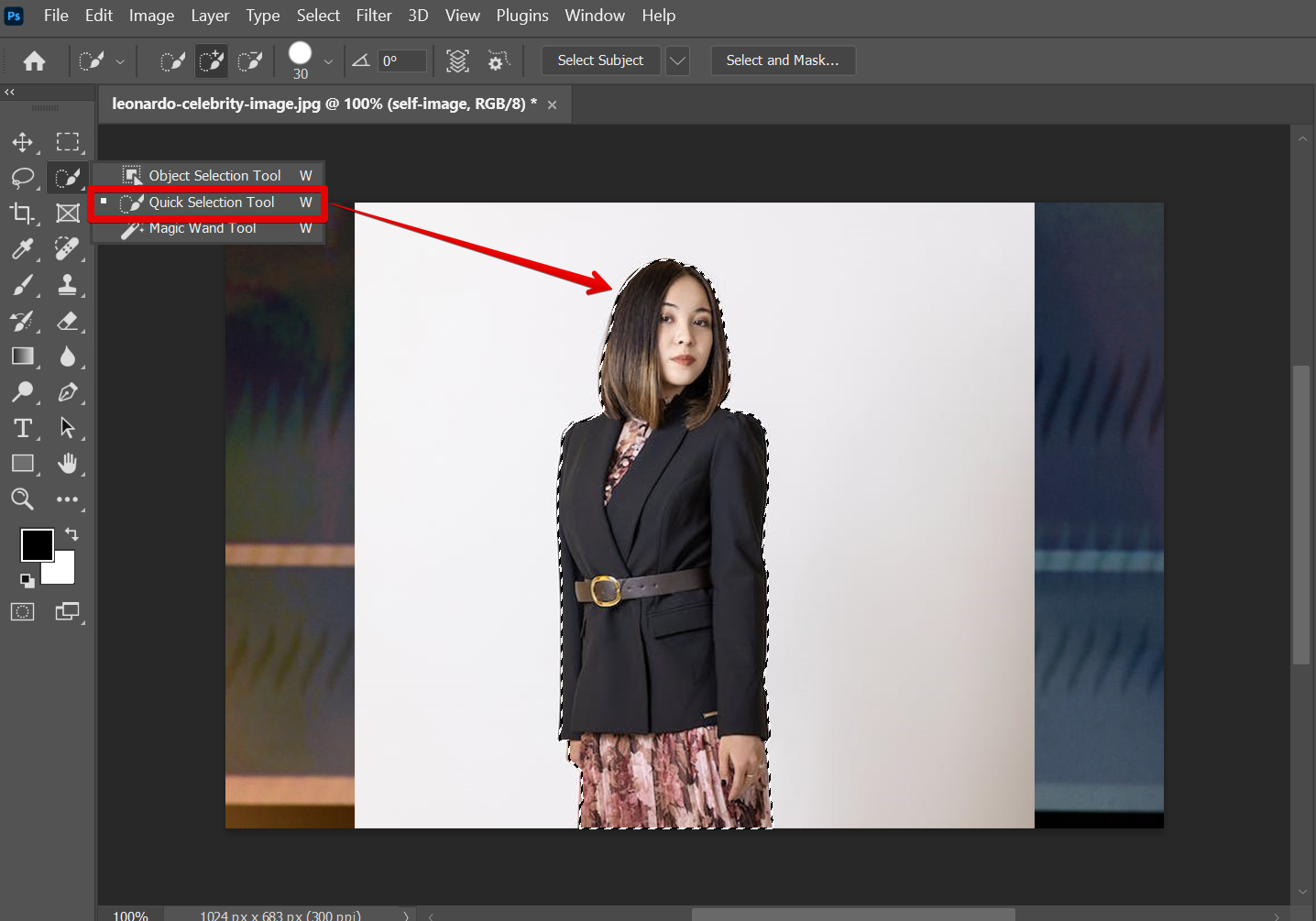Enable Subtract from selection mode
Screen dimensions: 1316x921
coord(249,61)
